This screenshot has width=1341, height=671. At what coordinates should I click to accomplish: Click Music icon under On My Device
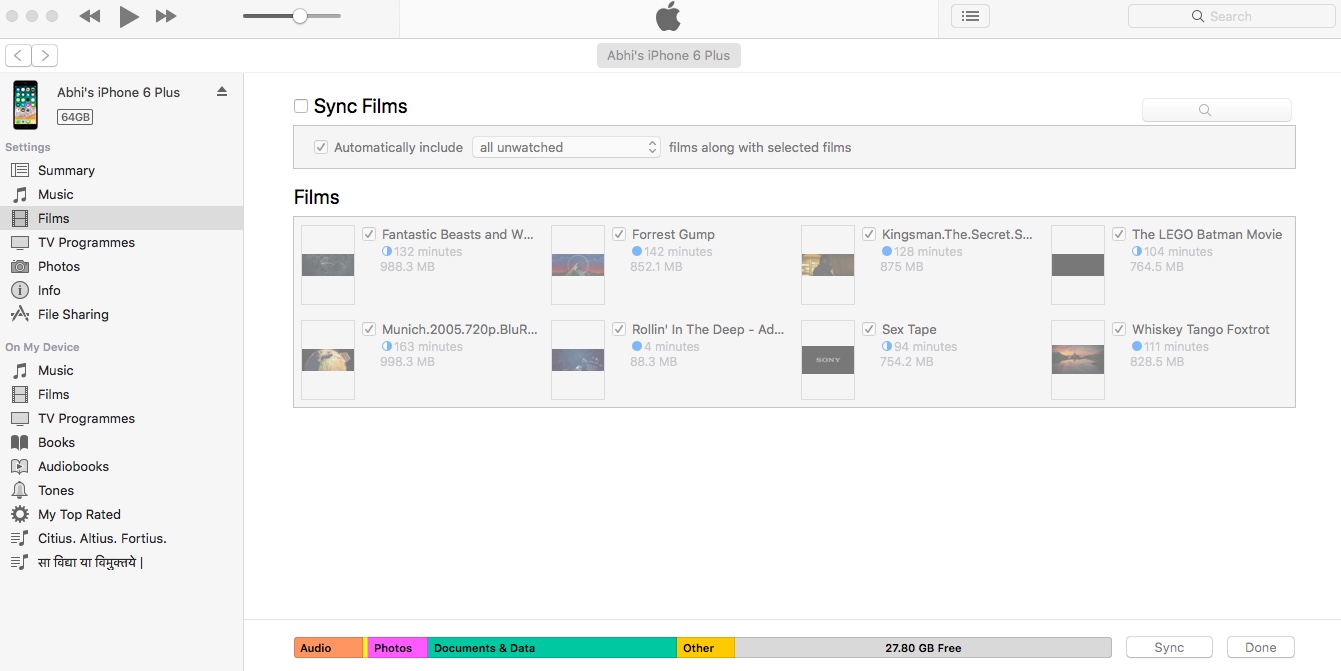20,370
